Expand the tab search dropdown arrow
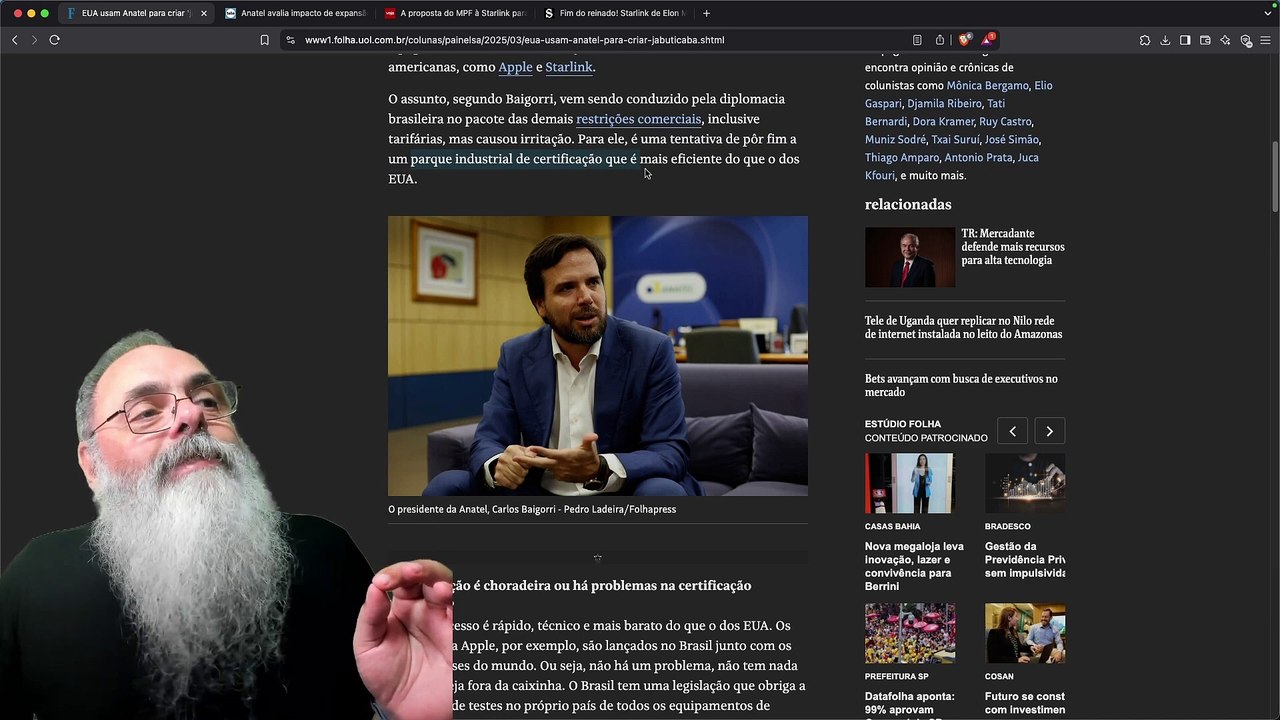The width and height of the screenshot is (1280, 720). 1268,13
